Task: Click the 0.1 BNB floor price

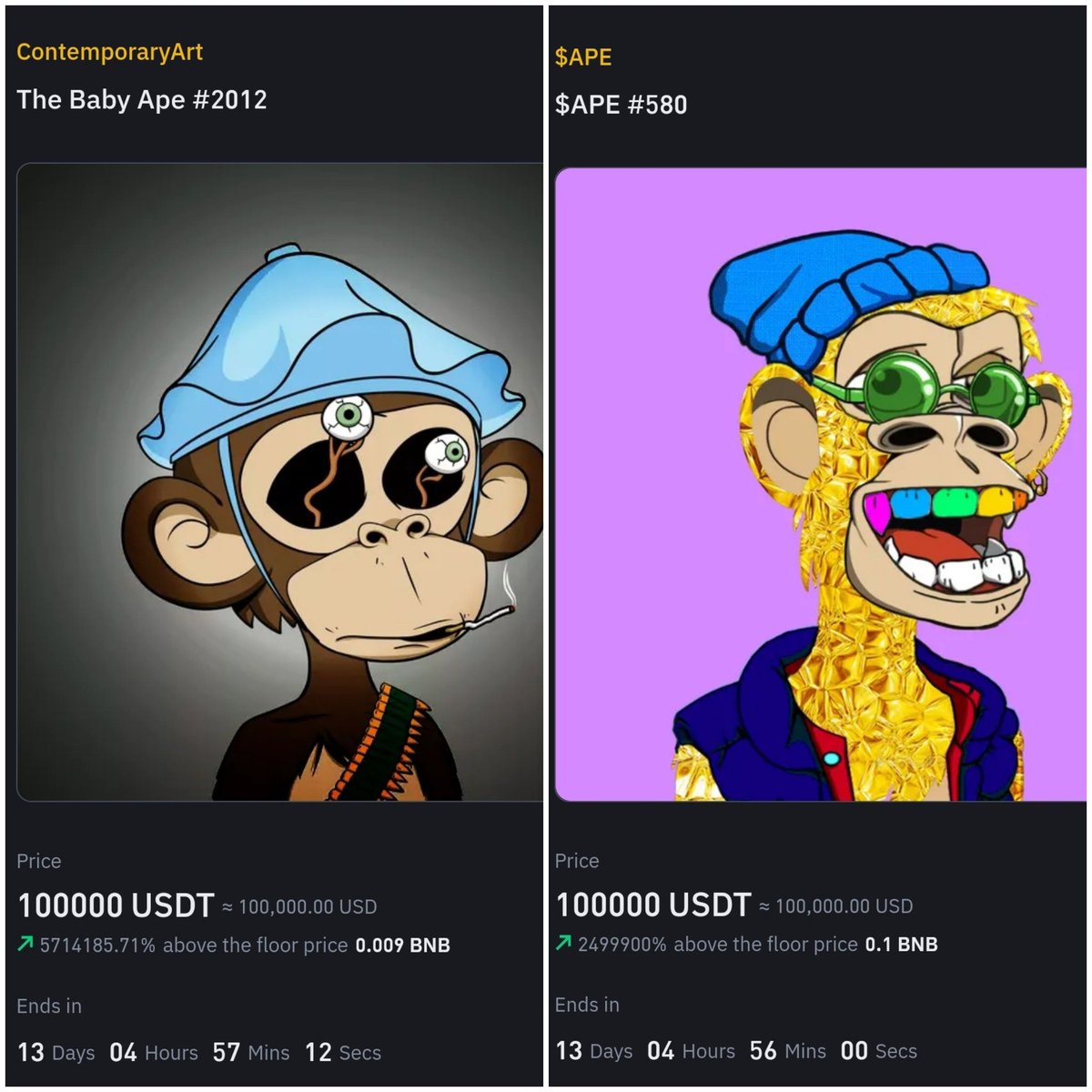Action: point(901,945)
